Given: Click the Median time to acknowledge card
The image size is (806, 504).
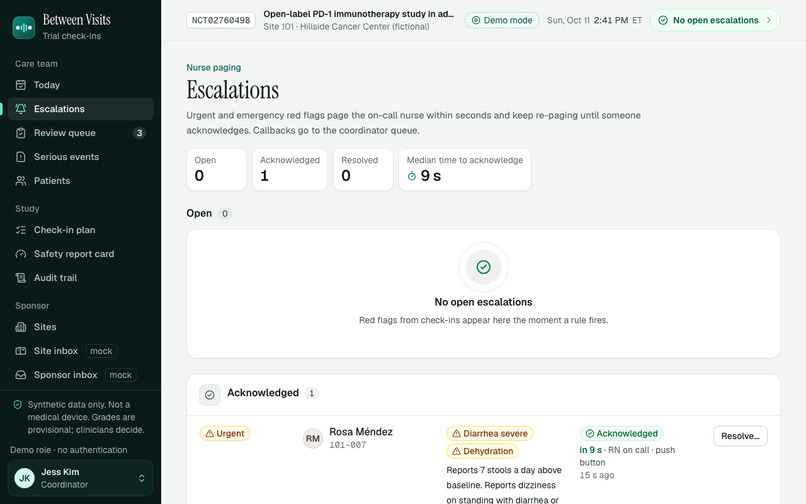Looking at the screenshot, I should 465,170.
